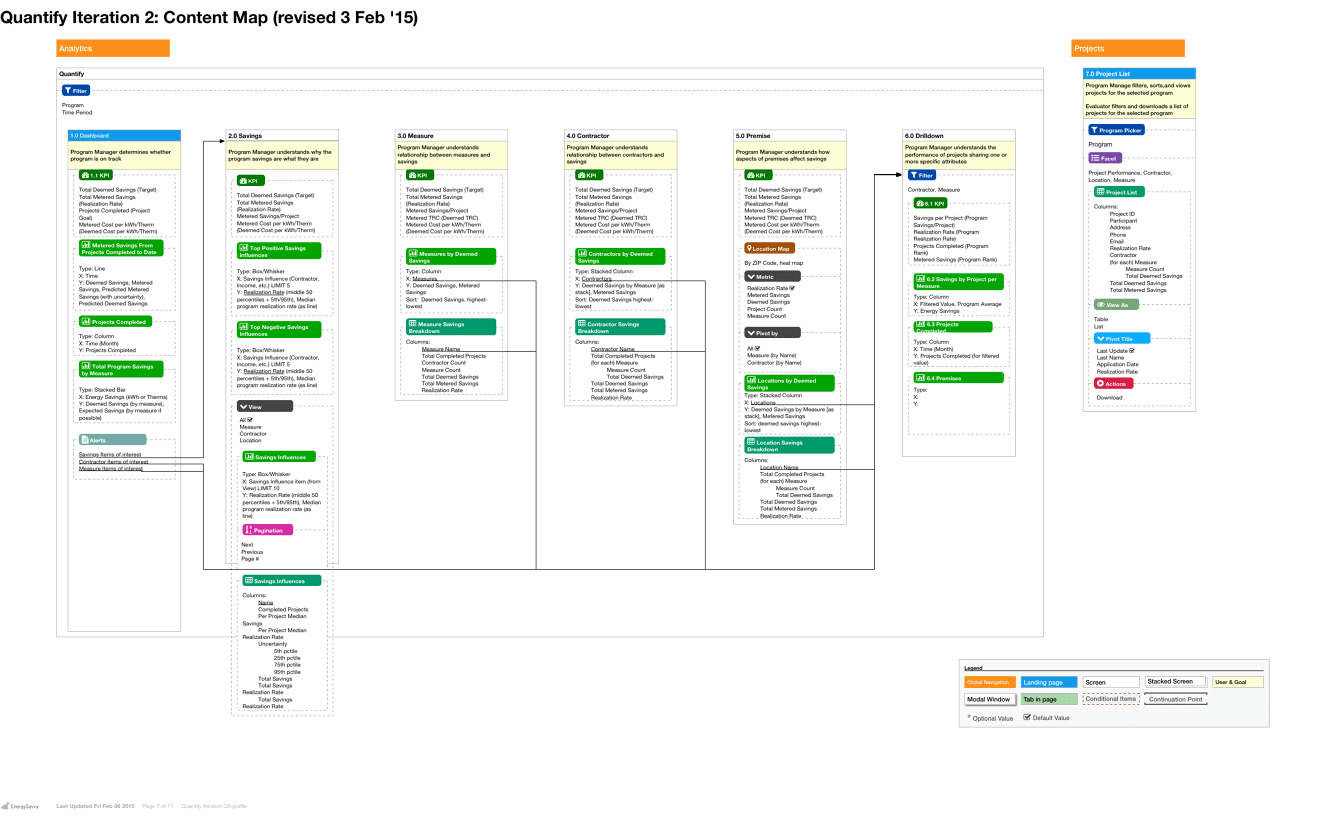Click the 1.1 KPI badge icon on Dashboard
This screenshot has height=826, width=1340.
[x=85, y=176]
